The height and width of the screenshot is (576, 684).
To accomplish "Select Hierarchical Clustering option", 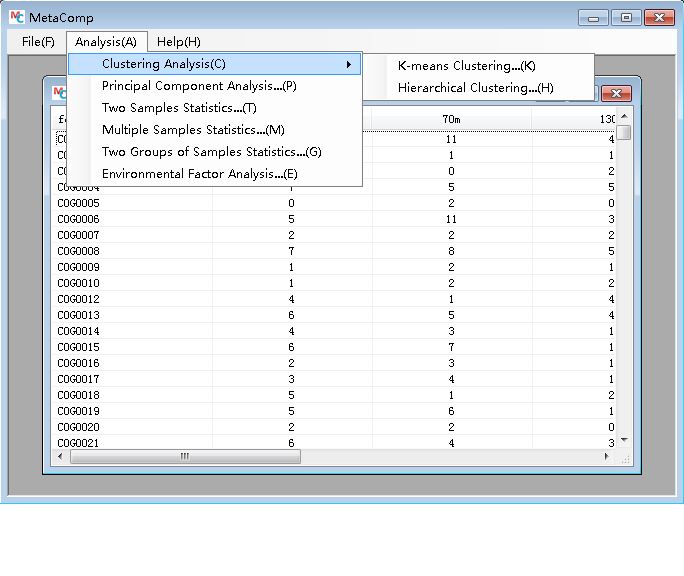I will pos(475,88).
